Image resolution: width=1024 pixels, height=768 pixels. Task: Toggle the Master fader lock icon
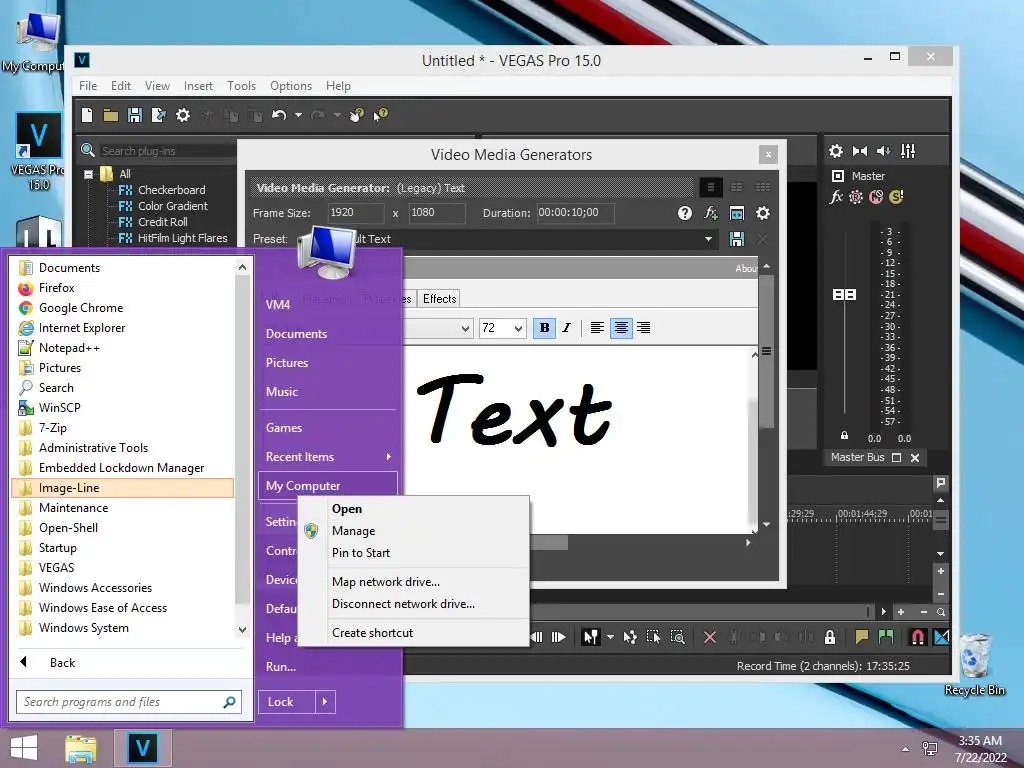click(x=844, y=436)
